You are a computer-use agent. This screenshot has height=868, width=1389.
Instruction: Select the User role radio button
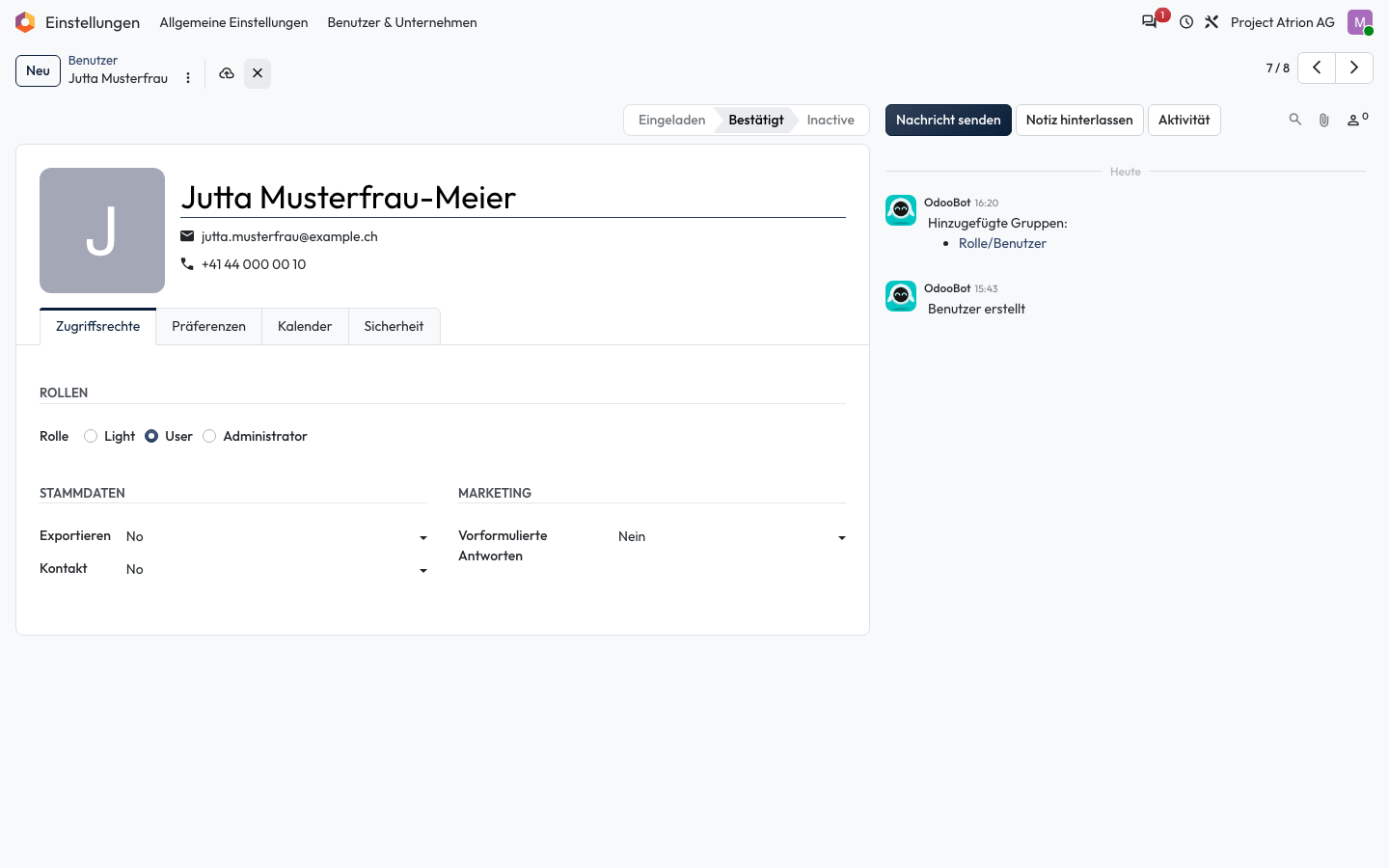(151, 436)
